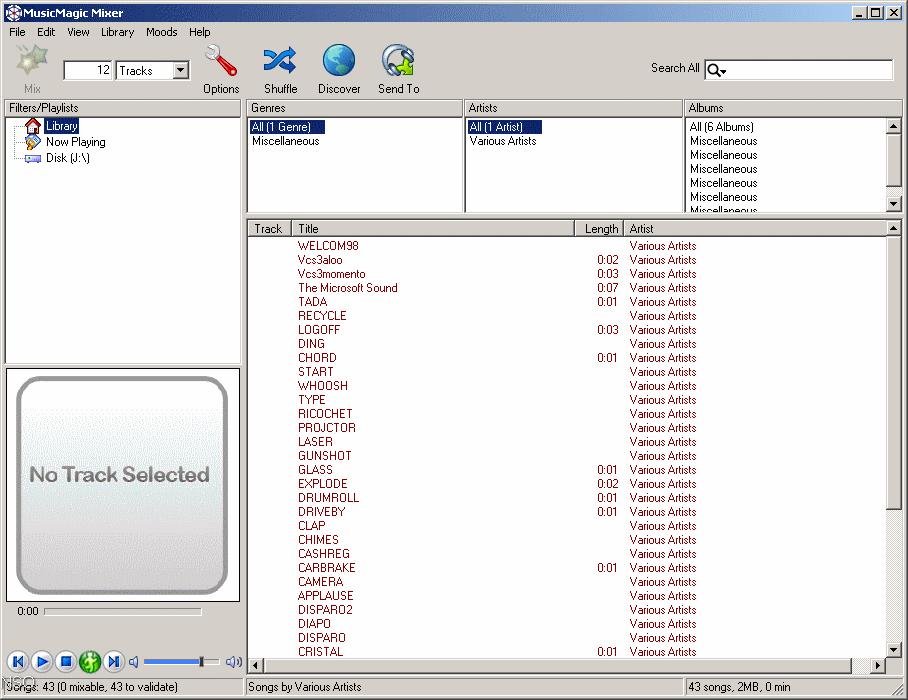Click the Albums panel header
908x700 pixels.
coord(793,108)
